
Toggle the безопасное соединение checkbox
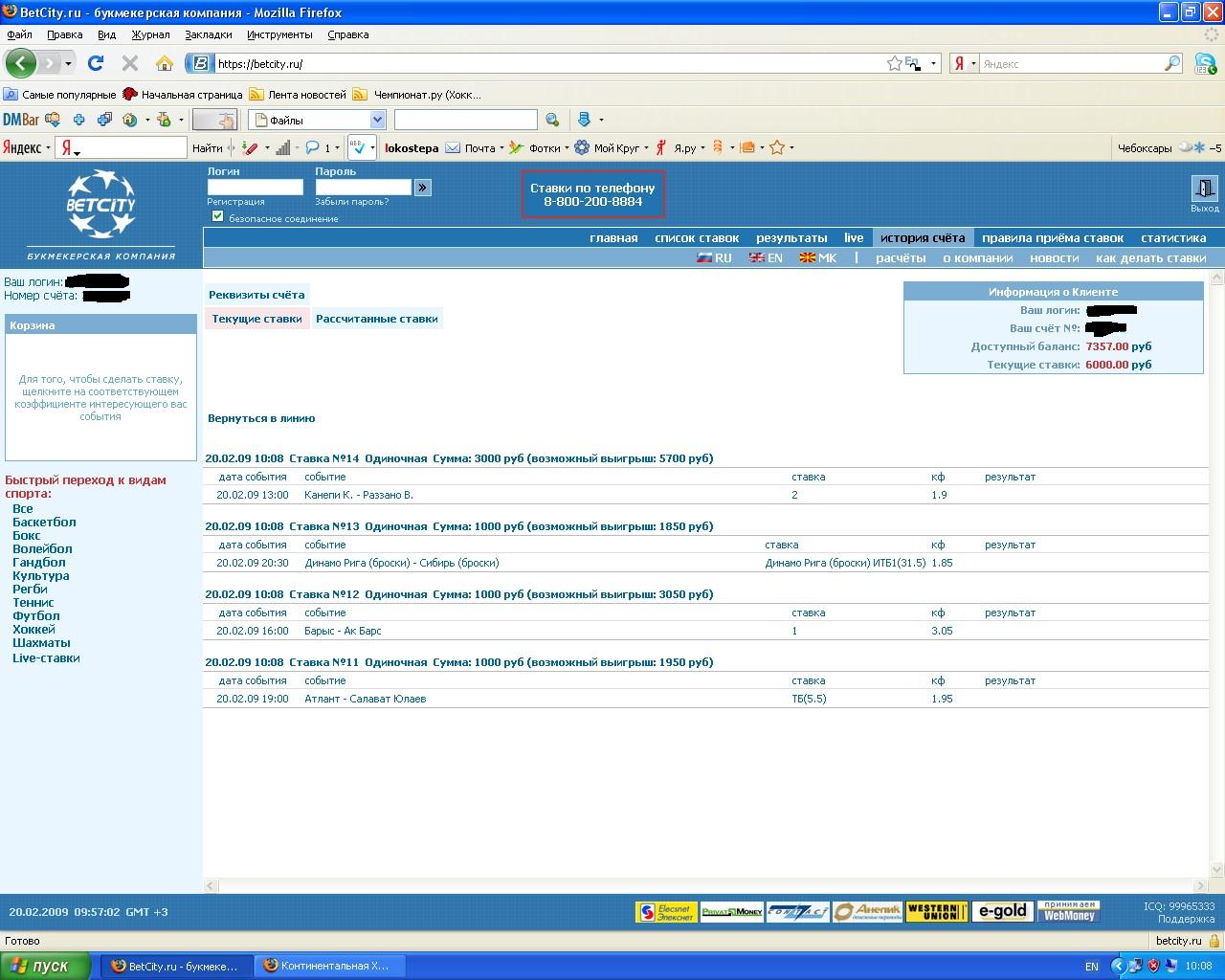click(x=217, y=216)
